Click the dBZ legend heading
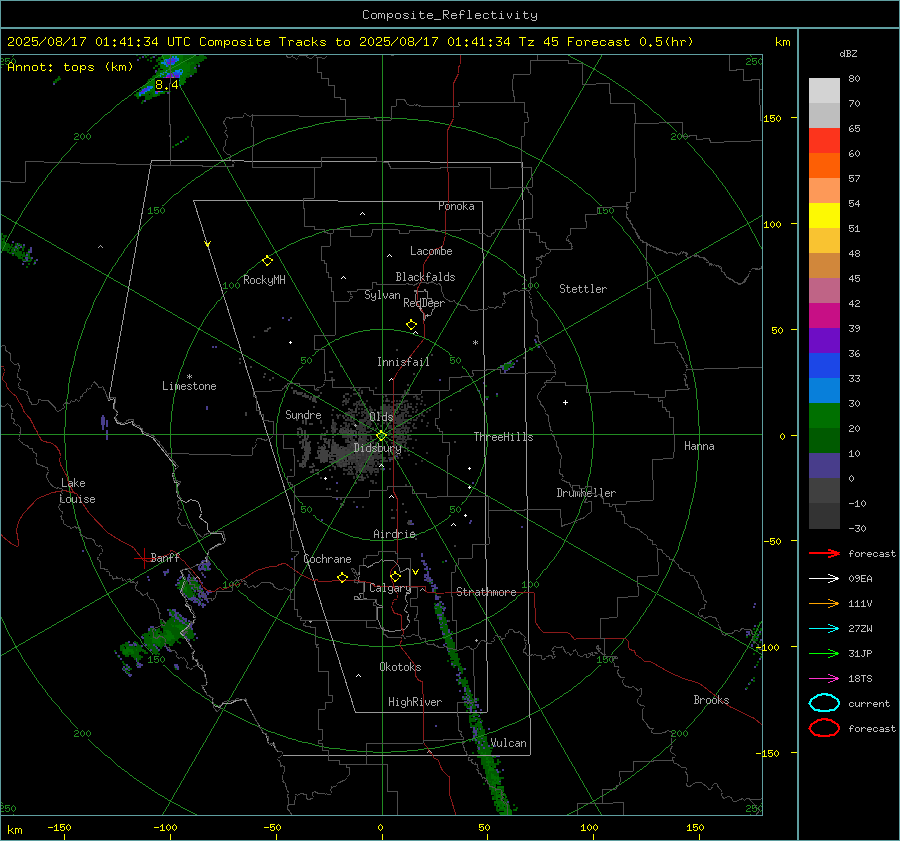 [848, 54]
